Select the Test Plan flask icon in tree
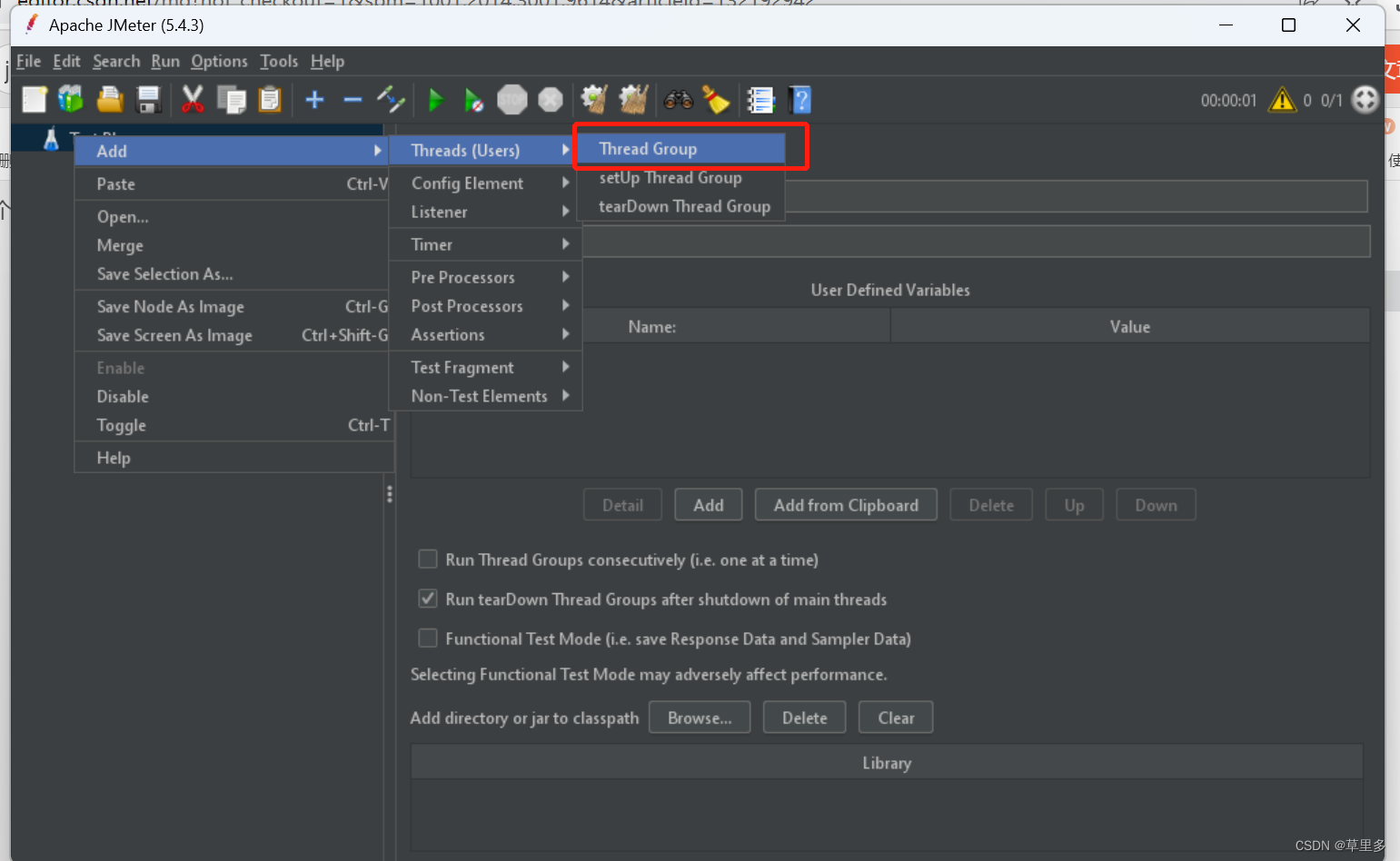 point(51,139)
